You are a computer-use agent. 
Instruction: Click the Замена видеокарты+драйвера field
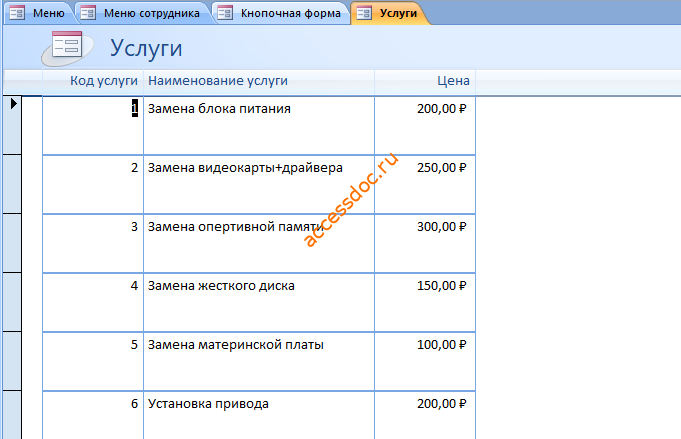(x=259, y=184)
